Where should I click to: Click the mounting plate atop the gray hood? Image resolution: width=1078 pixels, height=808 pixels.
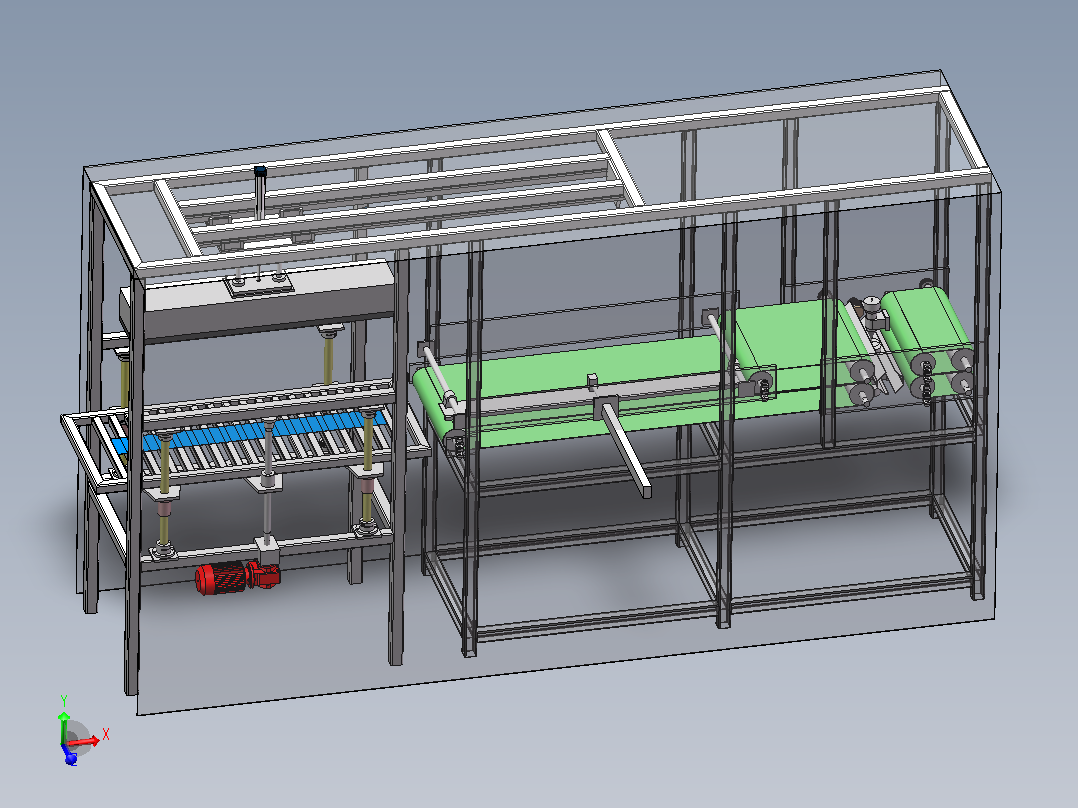(x=258, y=285)
